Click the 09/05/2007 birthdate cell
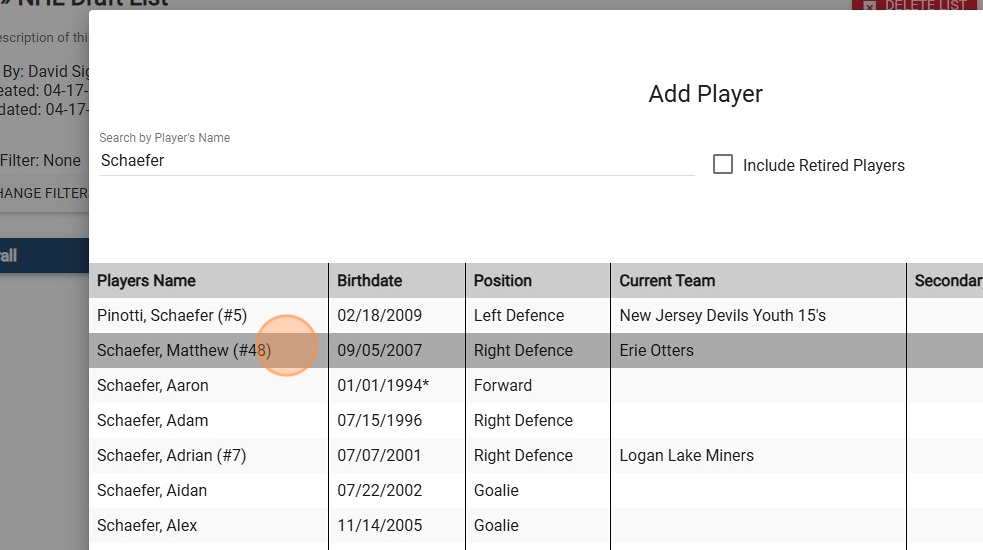The height and width of the screenshot is (550, 983). point(380,351)
